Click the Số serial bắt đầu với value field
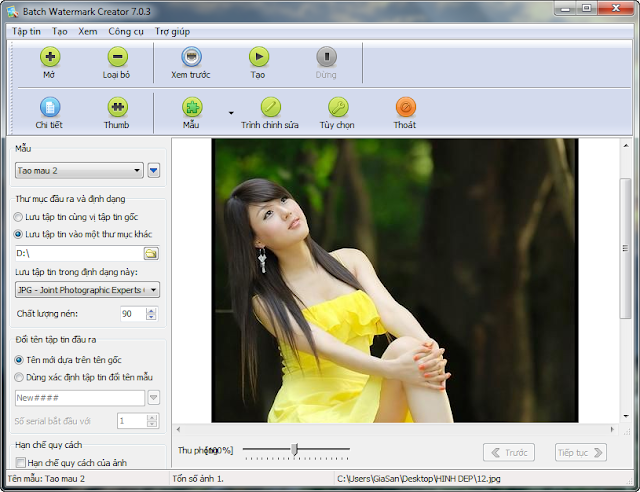Viewport: 640px width, 492px height. coord(131,421)
